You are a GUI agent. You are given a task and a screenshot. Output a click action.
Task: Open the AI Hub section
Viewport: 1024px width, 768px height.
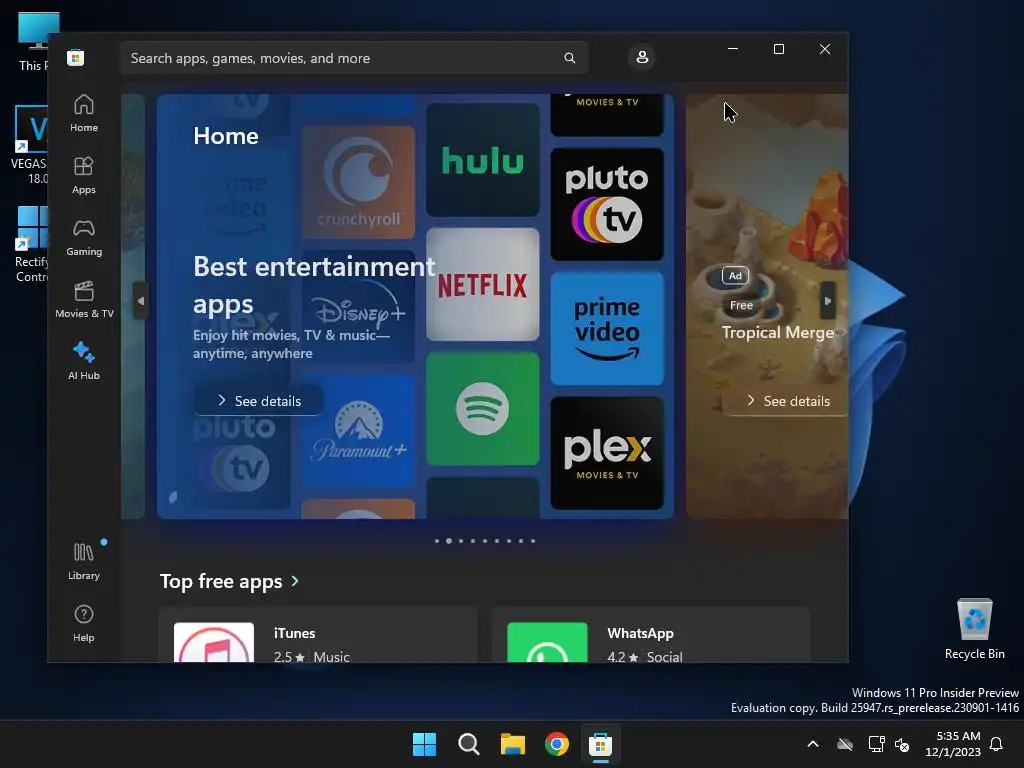pos(84,361)
